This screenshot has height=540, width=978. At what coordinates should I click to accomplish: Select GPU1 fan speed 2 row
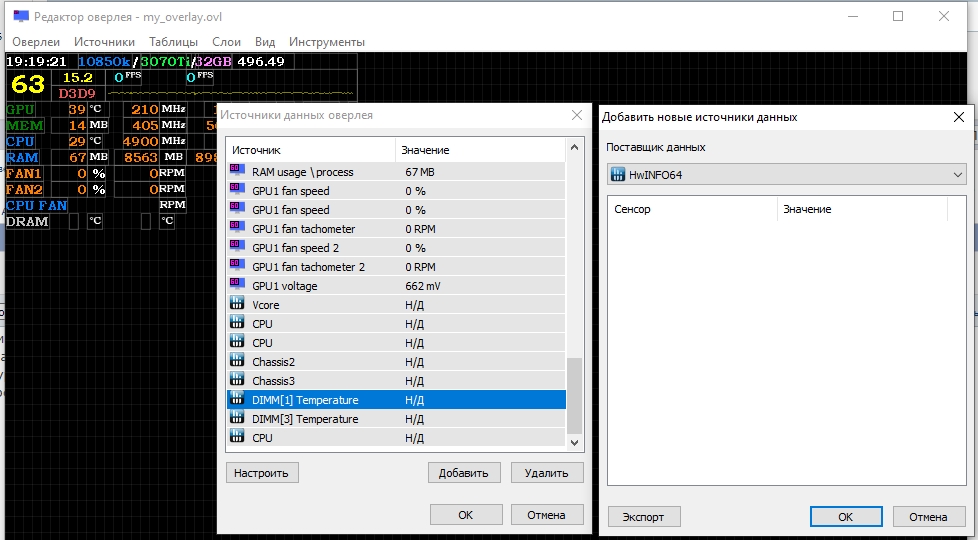(x=396, y=248)
